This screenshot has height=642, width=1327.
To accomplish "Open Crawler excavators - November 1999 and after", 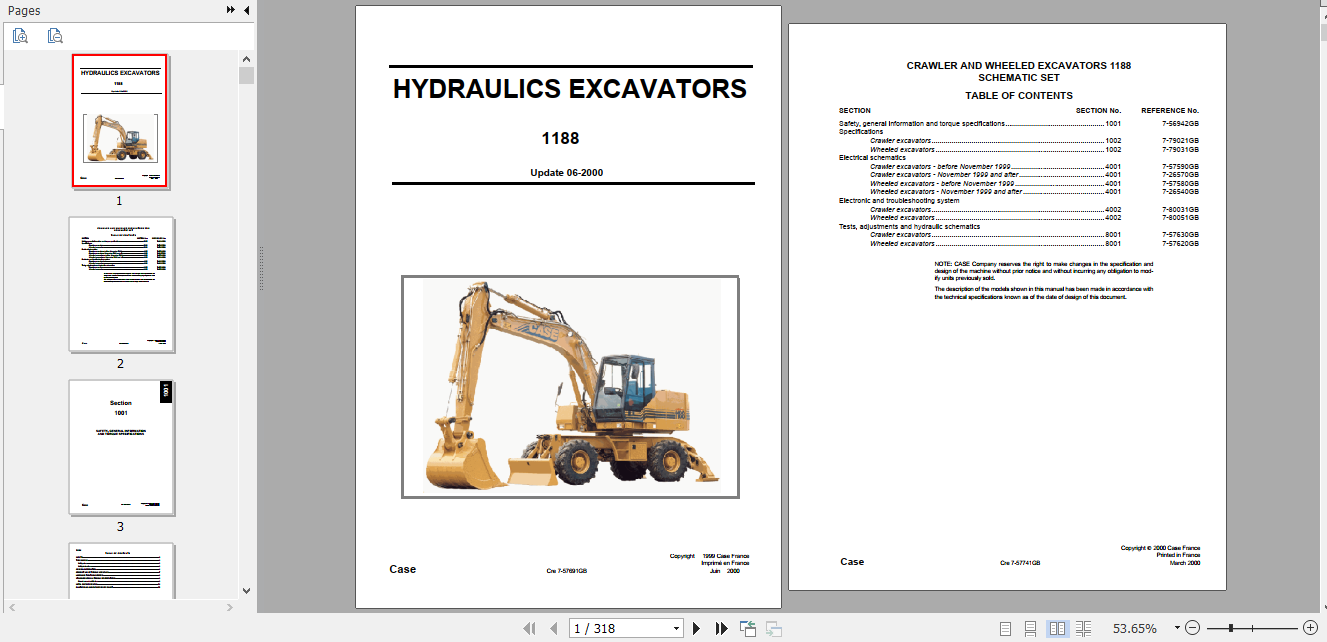I will [x=995, y=175].
